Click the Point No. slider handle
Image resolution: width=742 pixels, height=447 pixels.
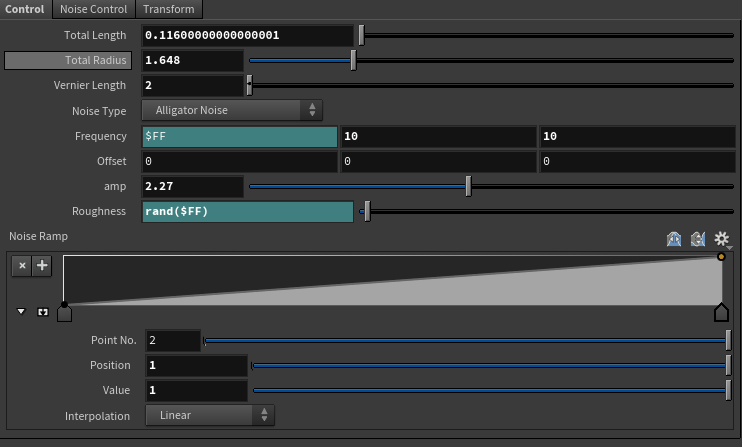coord(728,341)
